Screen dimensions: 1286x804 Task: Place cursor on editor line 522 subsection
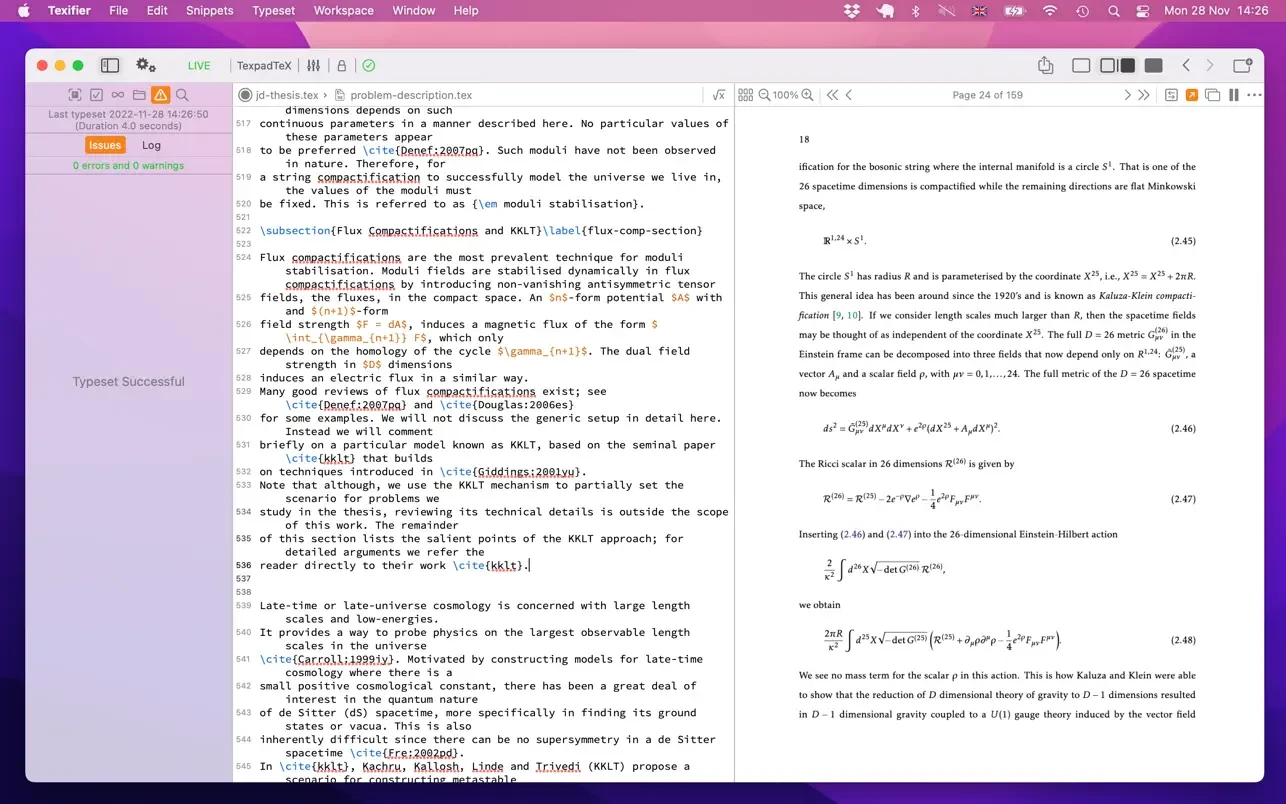[481, 231]
